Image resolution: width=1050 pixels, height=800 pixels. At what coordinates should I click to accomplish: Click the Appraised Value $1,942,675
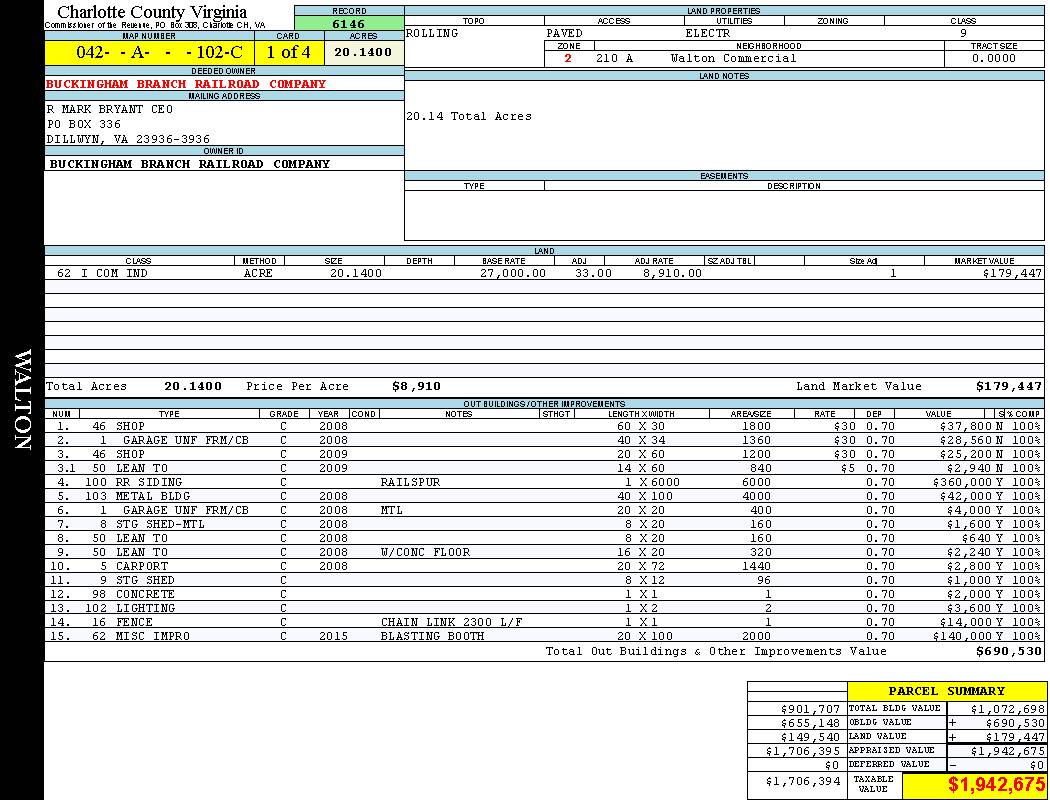pyautogui.click(x=1007, y=751)
